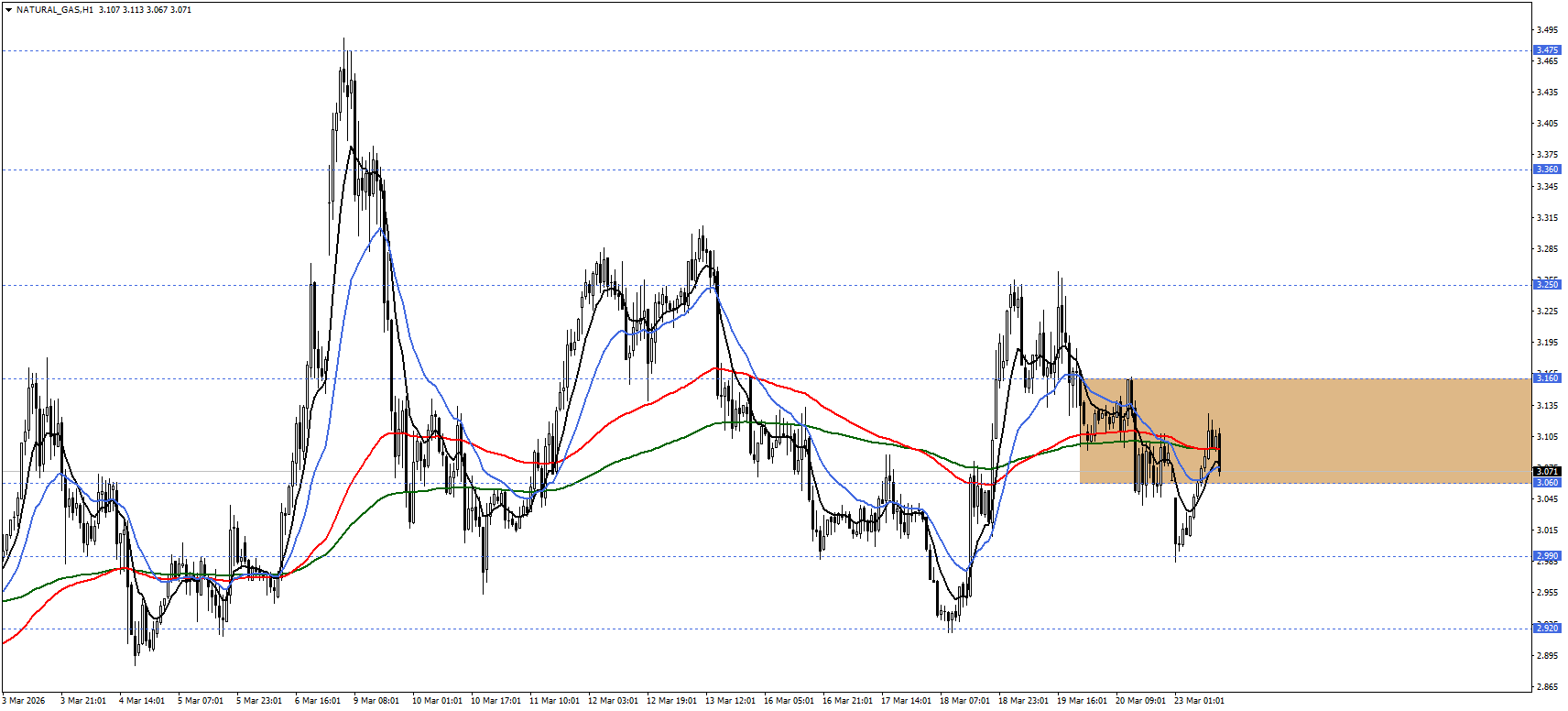Click the 4 Mar 14:01 time label

pyautogui.click(x=142, y=701)
